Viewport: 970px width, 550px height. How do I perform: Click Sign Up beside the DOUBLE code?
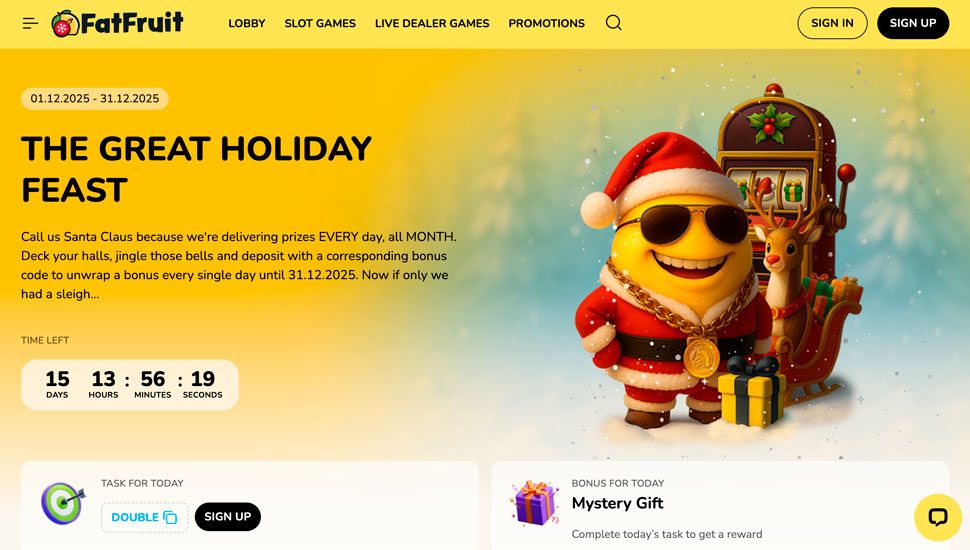click(228, 517)
